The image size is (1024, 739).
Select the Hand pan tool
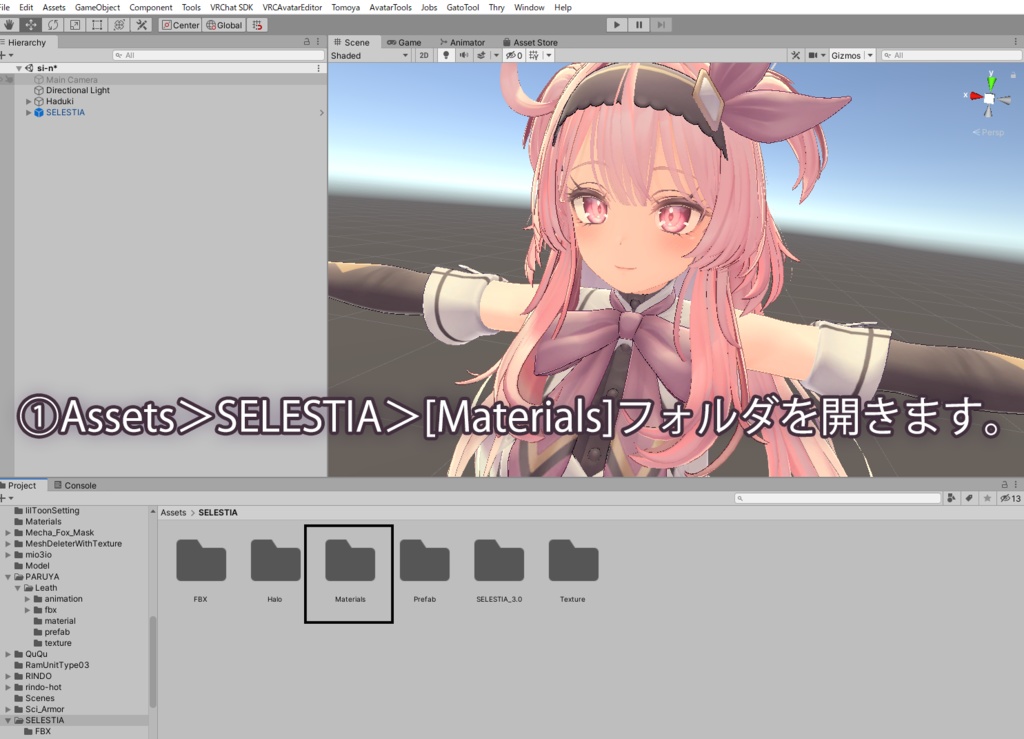[x=10, y=25]
